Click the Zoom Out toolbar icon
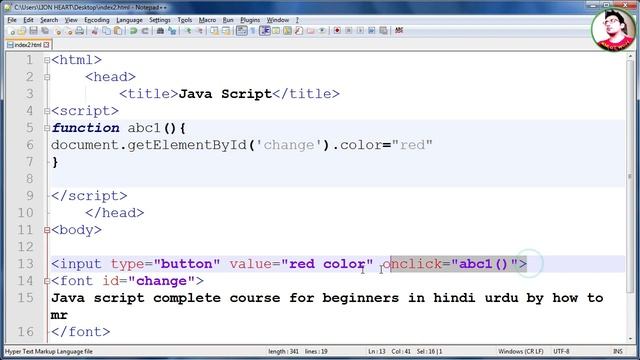Image resolution: width=640 pixels, height=360 pixels. pyautogui.click(x=199, y=31)
